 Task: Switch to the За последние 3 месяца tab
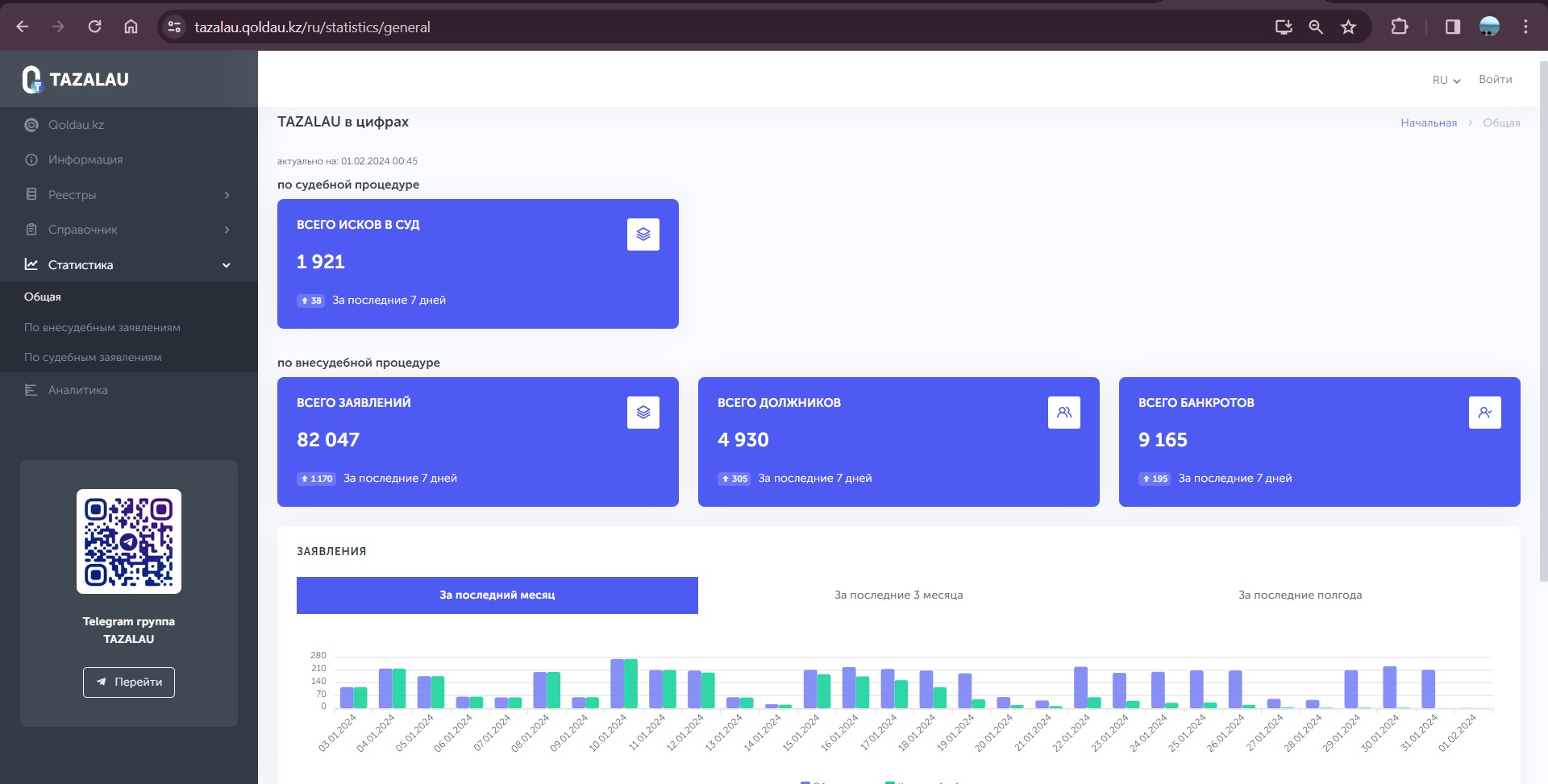coord(898,595)
